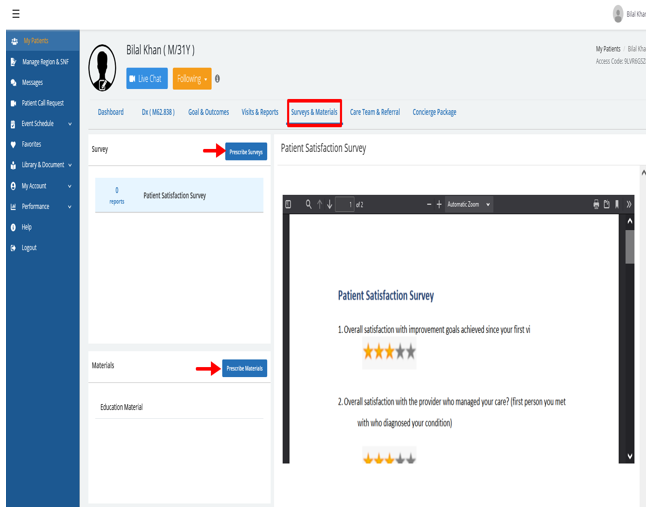The image size is (646, 521).
Task: Click the Favorites heart icon
Action: pos(13,144)
